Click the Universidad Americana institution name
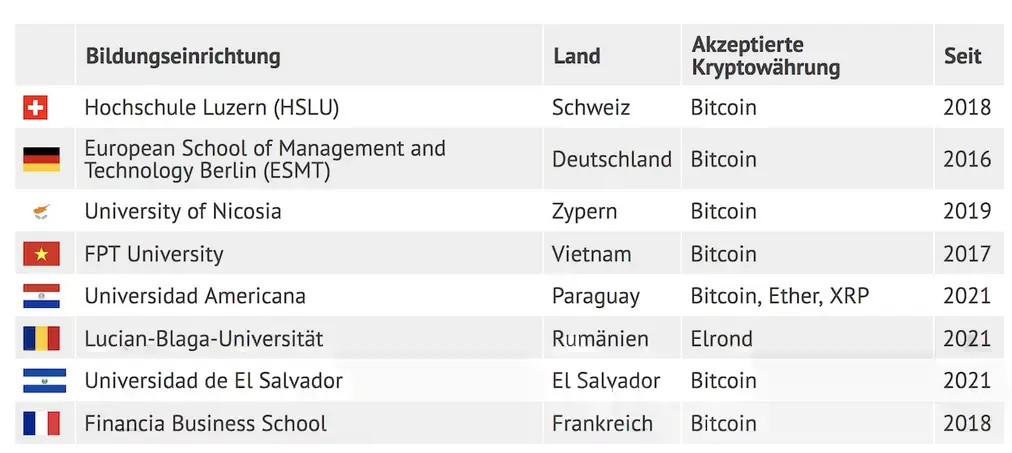 point(195,296)
